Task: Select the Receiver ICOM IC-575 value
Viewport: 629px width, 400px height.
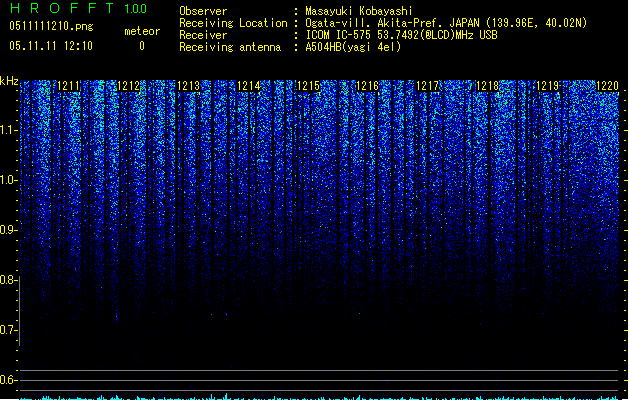Action: [401, 35]
